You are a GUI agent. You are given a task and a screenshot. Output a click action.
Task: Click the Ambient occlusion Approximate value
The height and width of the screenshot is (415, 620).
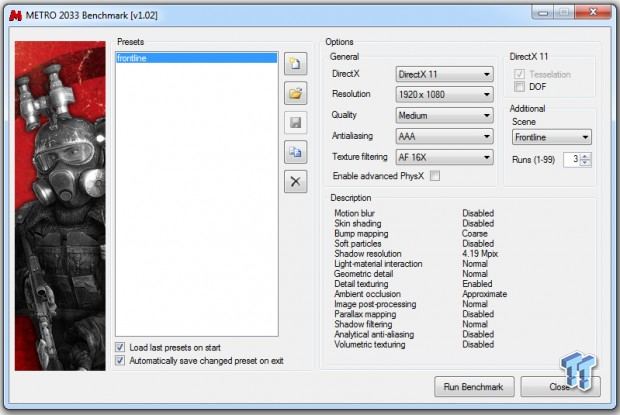pos(484,294)
